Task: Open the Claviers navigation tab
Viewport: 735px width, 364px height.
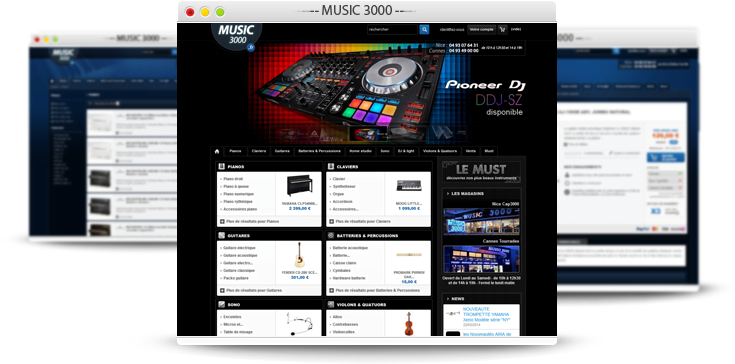Action: pos(259,151)
